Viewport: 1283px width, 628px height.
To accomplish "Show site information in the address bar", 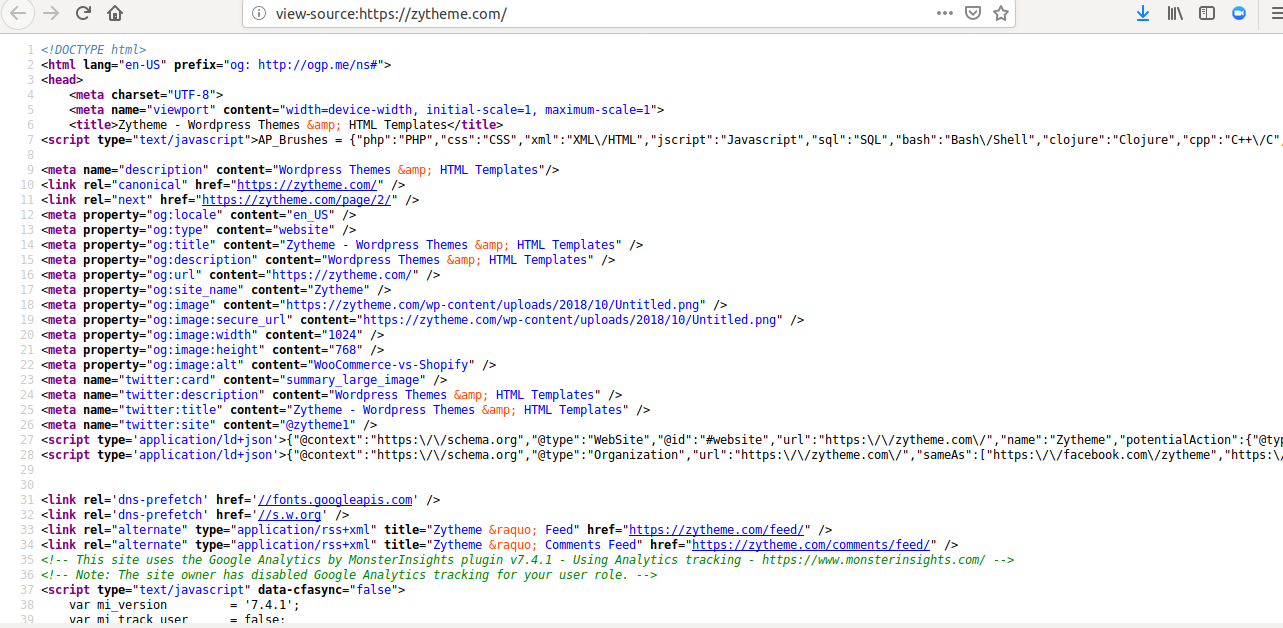I will click(x=259, y=14).
